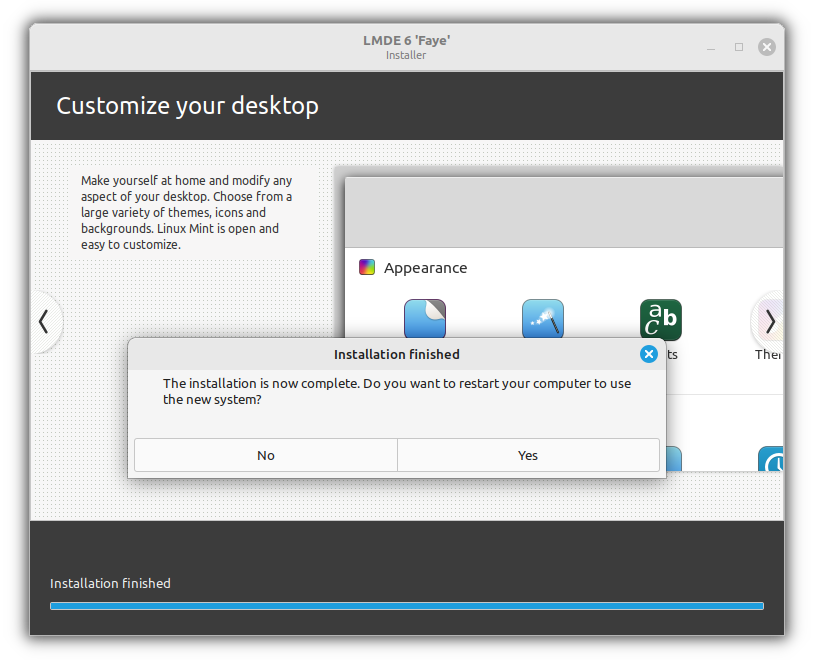Click the installation progress bar

tap(406, 605)
